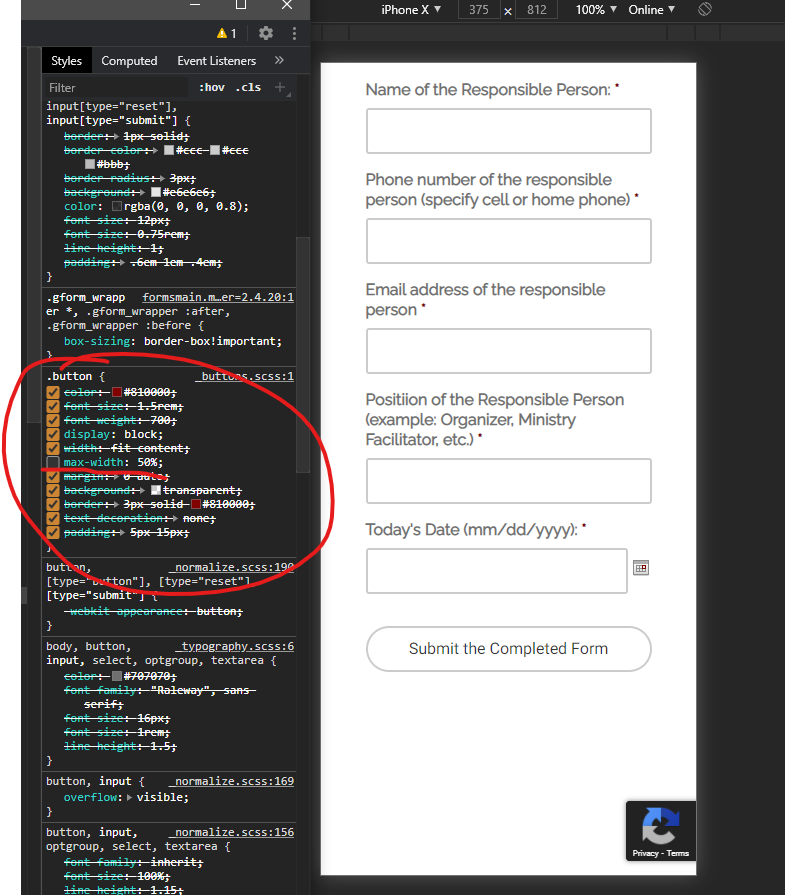Viewport: 785px width, 895px height.
Task: Add a new style rule with plus
Action: [281, 88]
